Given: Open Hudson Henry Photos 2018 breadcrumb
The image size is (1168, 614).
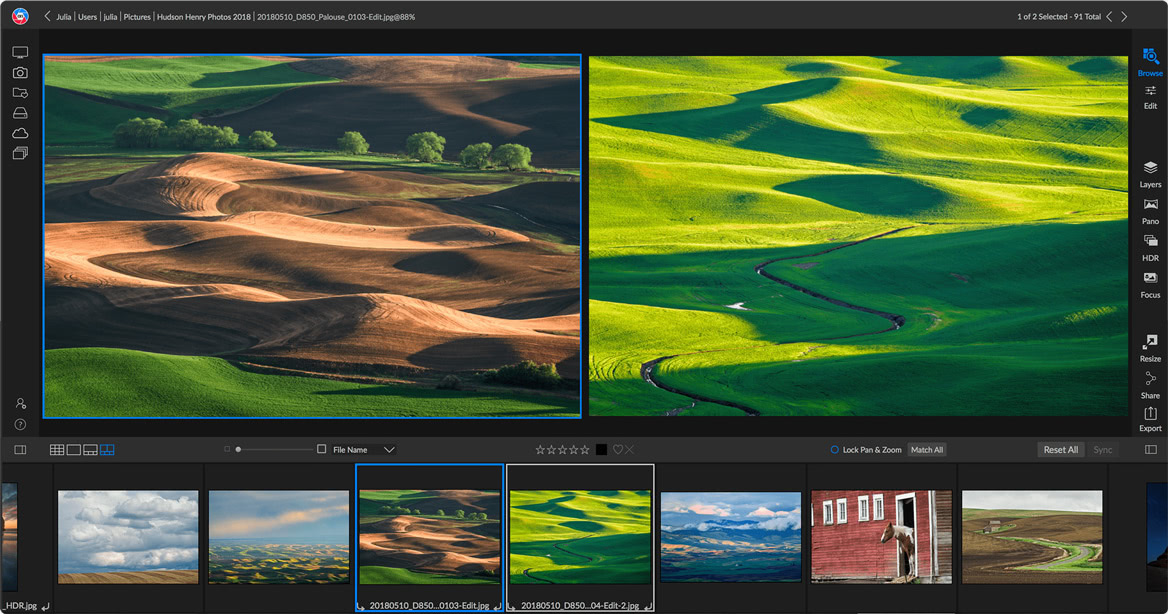Looking at the screenshot, I should tap(203, 16).
